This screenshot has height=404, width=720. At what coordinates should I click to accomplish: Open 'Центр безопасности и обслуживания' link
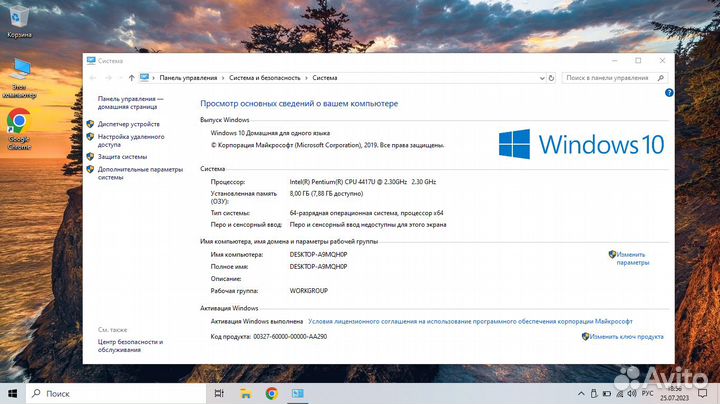pyautogui.click(x=130, y=346)
